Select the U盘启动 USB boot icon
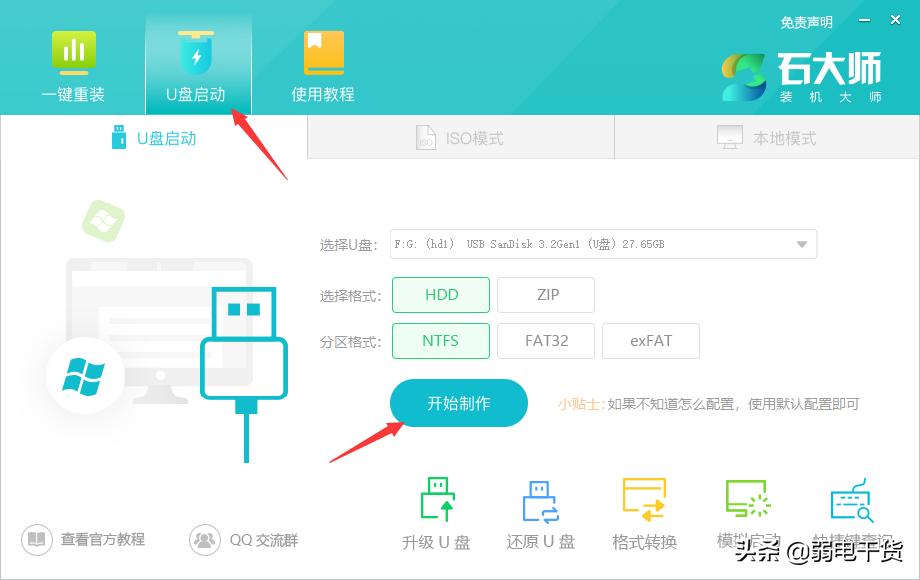 pos(198,63)
